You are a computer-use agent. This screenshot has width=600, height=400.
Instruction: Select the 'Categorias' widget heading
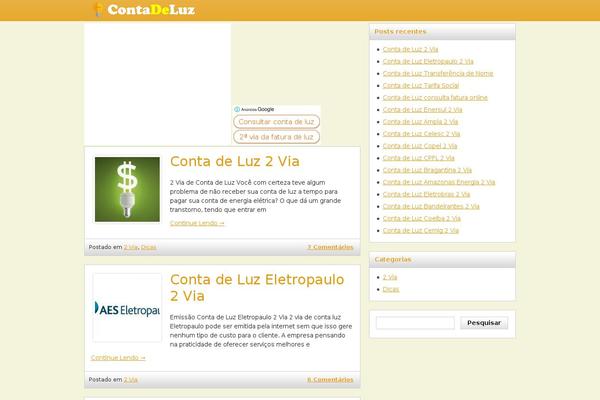coord(393,260)
